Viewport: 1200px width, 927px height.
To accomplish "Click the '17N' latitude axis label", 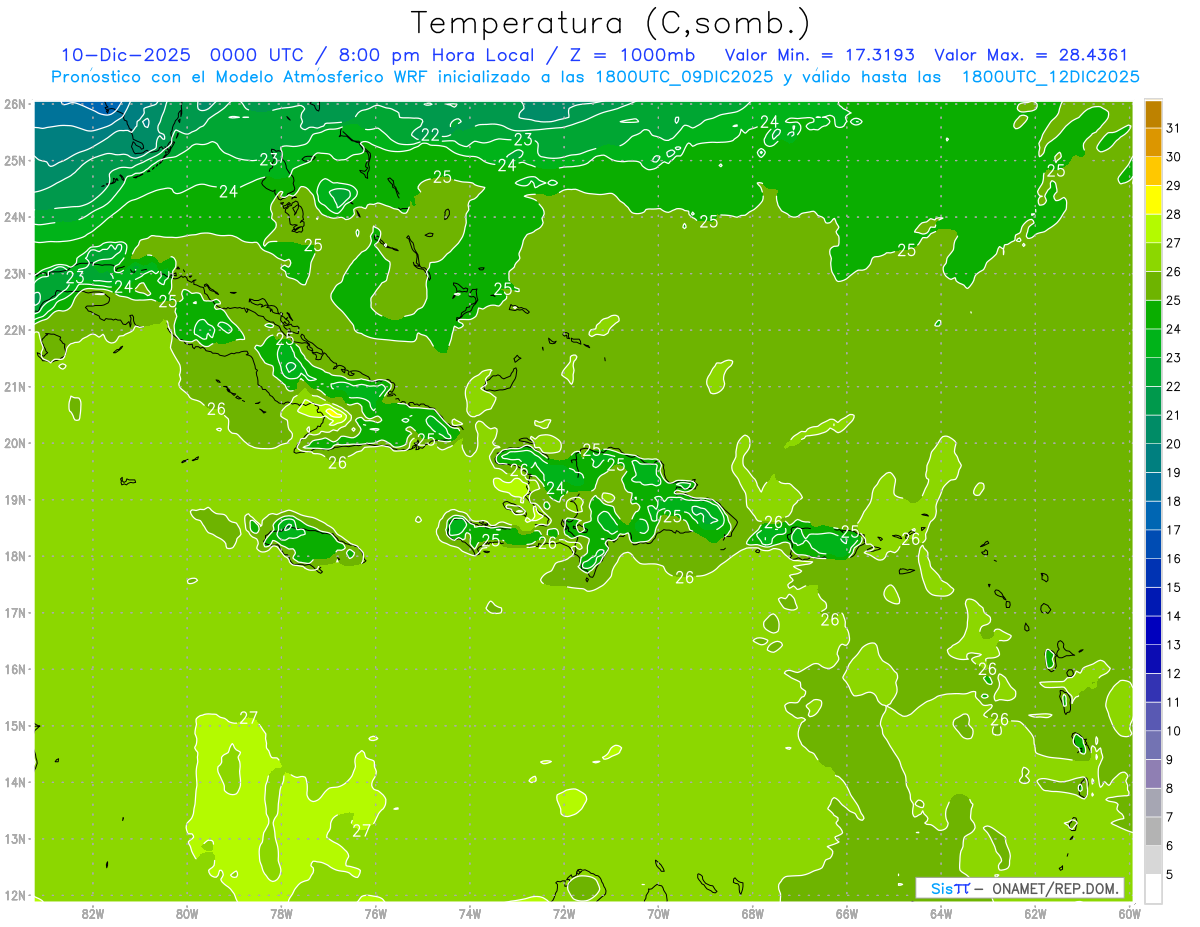I will click(15, 613).
